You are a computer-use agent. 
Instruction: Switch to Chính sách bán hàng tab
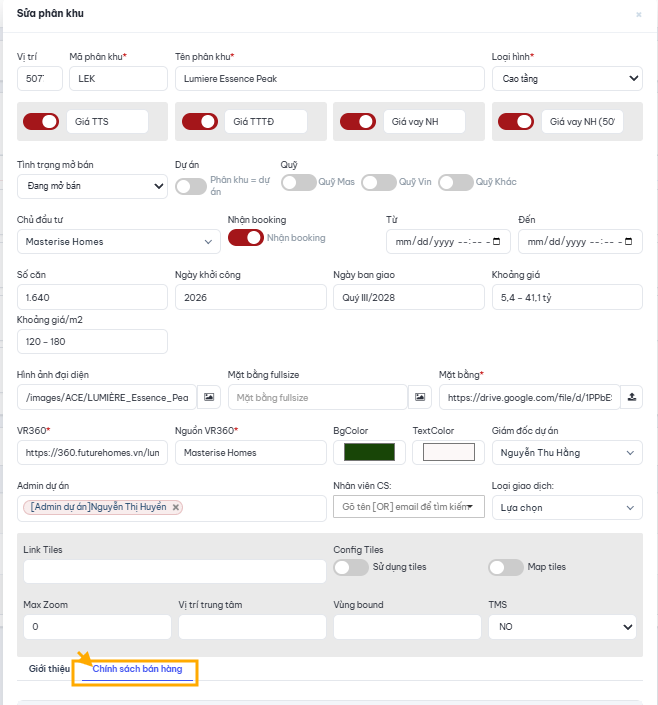137,669
